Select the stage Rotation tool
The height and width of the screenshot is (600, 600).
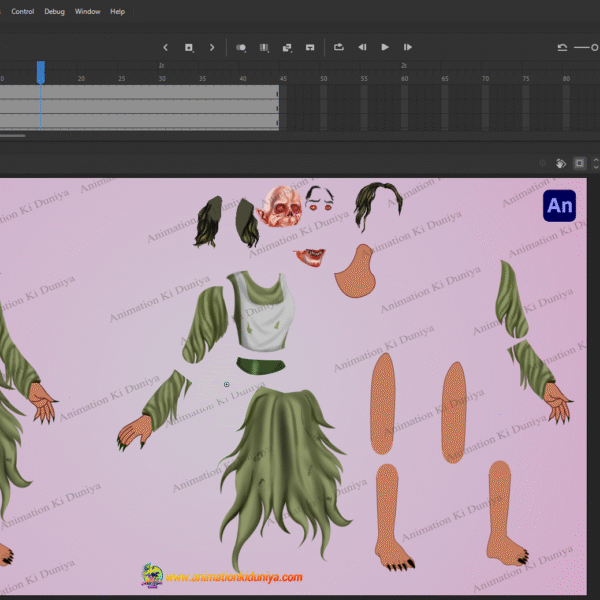pyautogui.click(x=561, y=163)
